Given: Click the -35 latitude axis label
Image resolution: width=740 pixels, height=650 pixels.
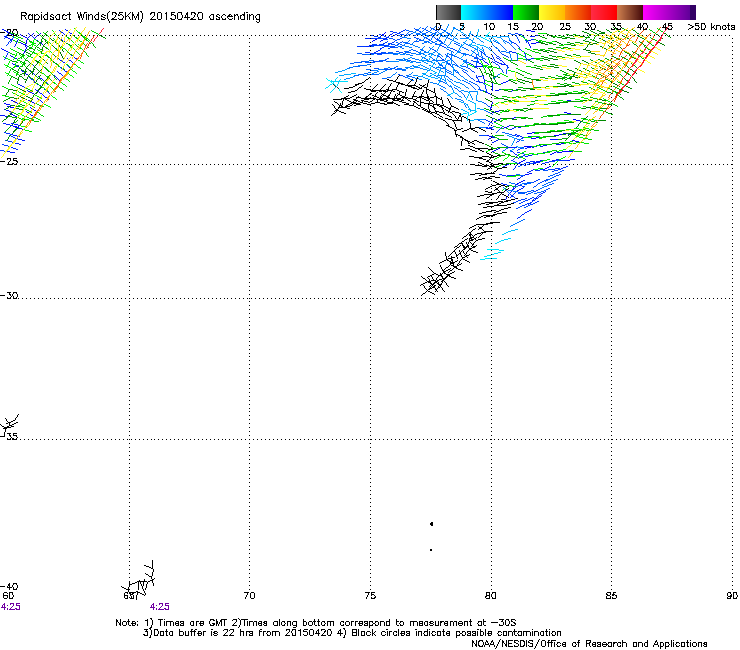Looking at the screenshot, I should click(9, 436).
